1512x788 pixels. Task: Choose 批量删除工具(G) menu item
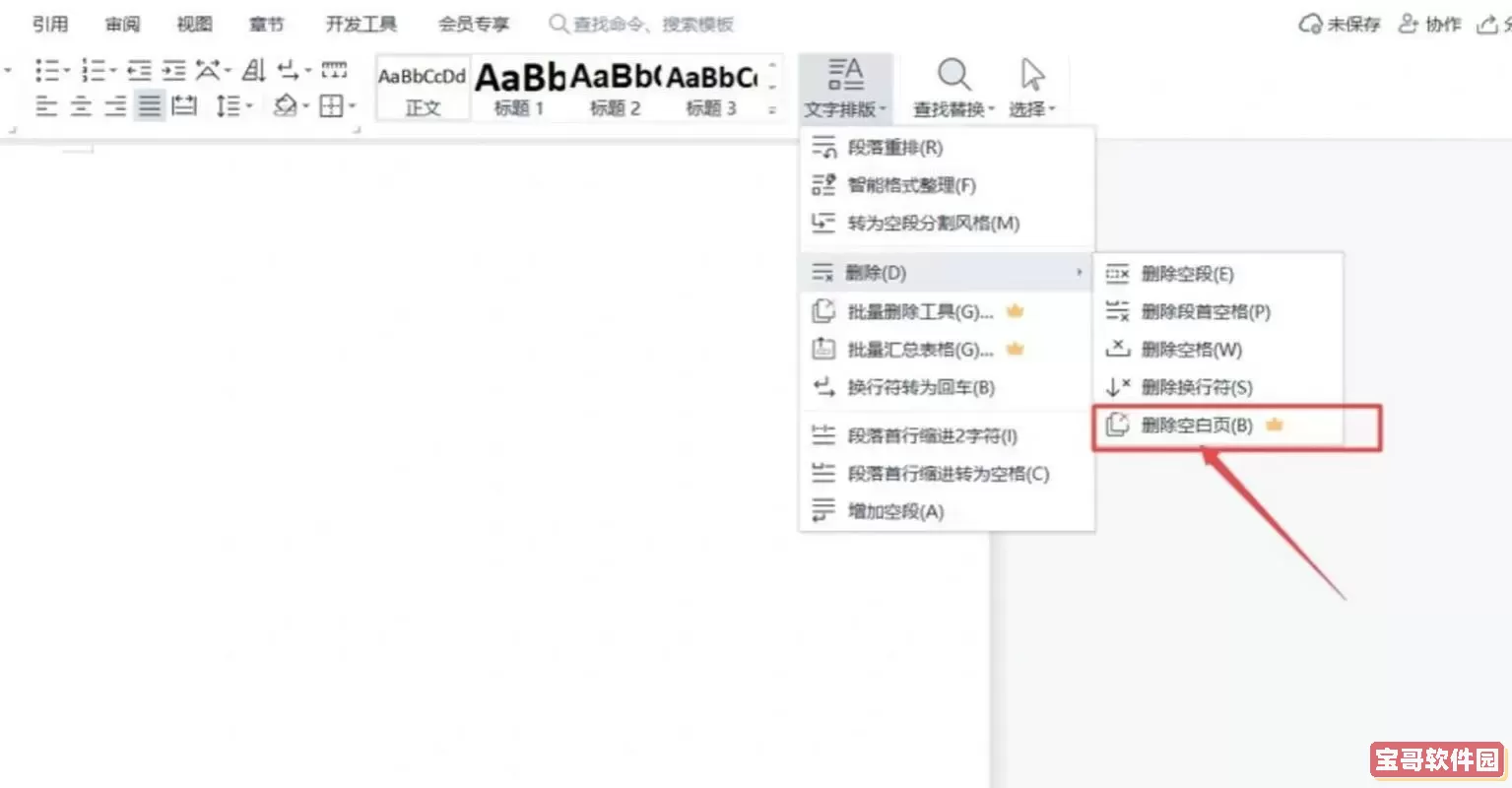948,312
